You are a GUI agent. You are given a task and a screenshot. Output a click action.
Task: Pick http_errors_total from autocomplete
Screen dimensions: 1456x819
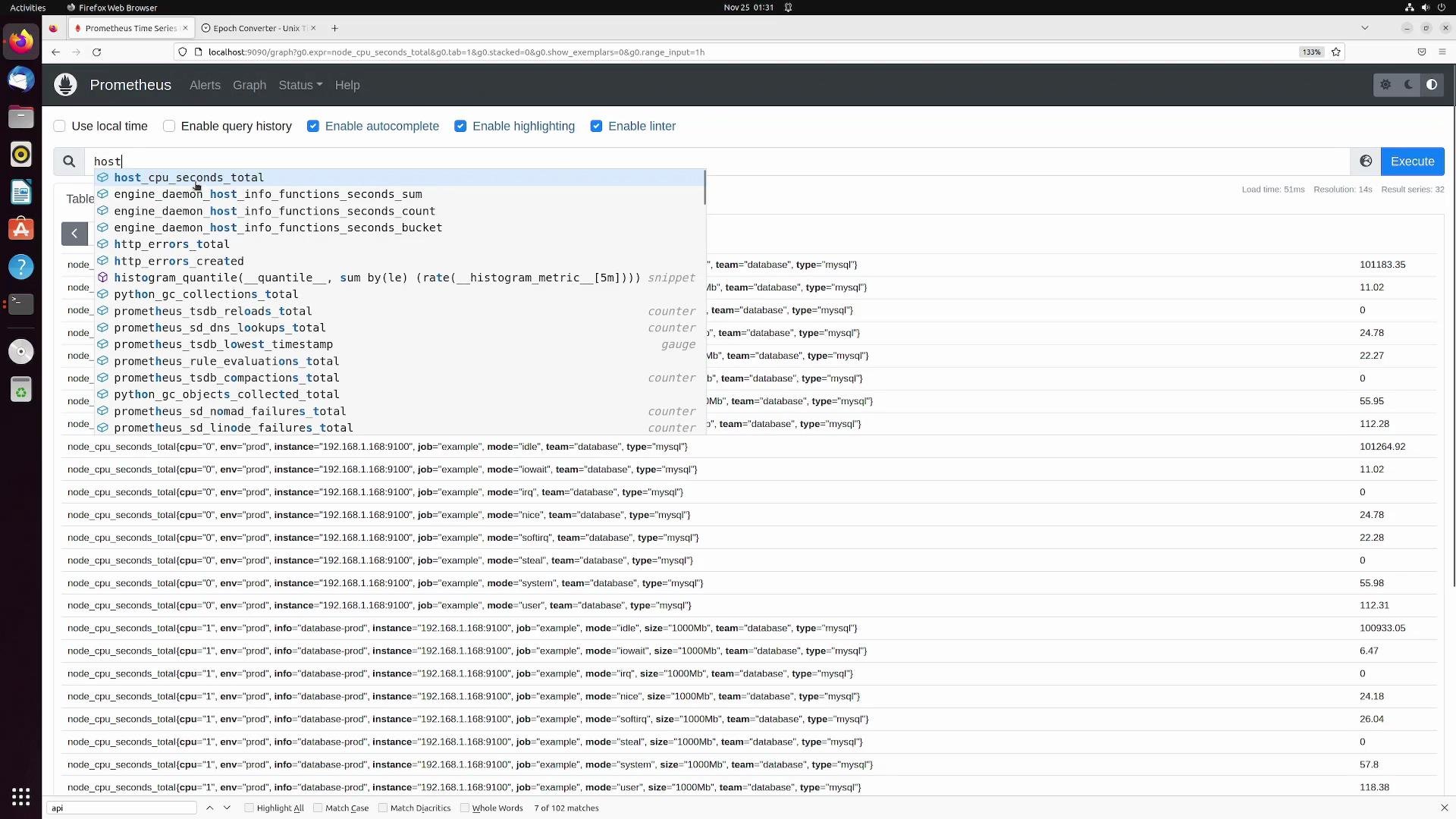(x=400, y=244)
